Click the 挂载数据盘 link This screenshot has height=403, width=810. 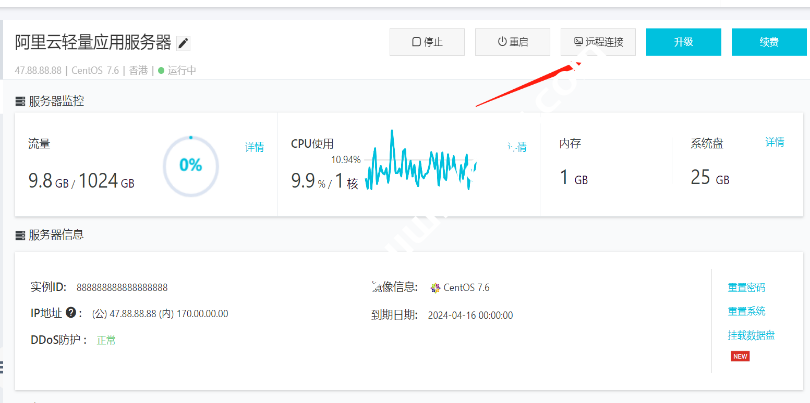pyautogui.click(x=752, y=335)
